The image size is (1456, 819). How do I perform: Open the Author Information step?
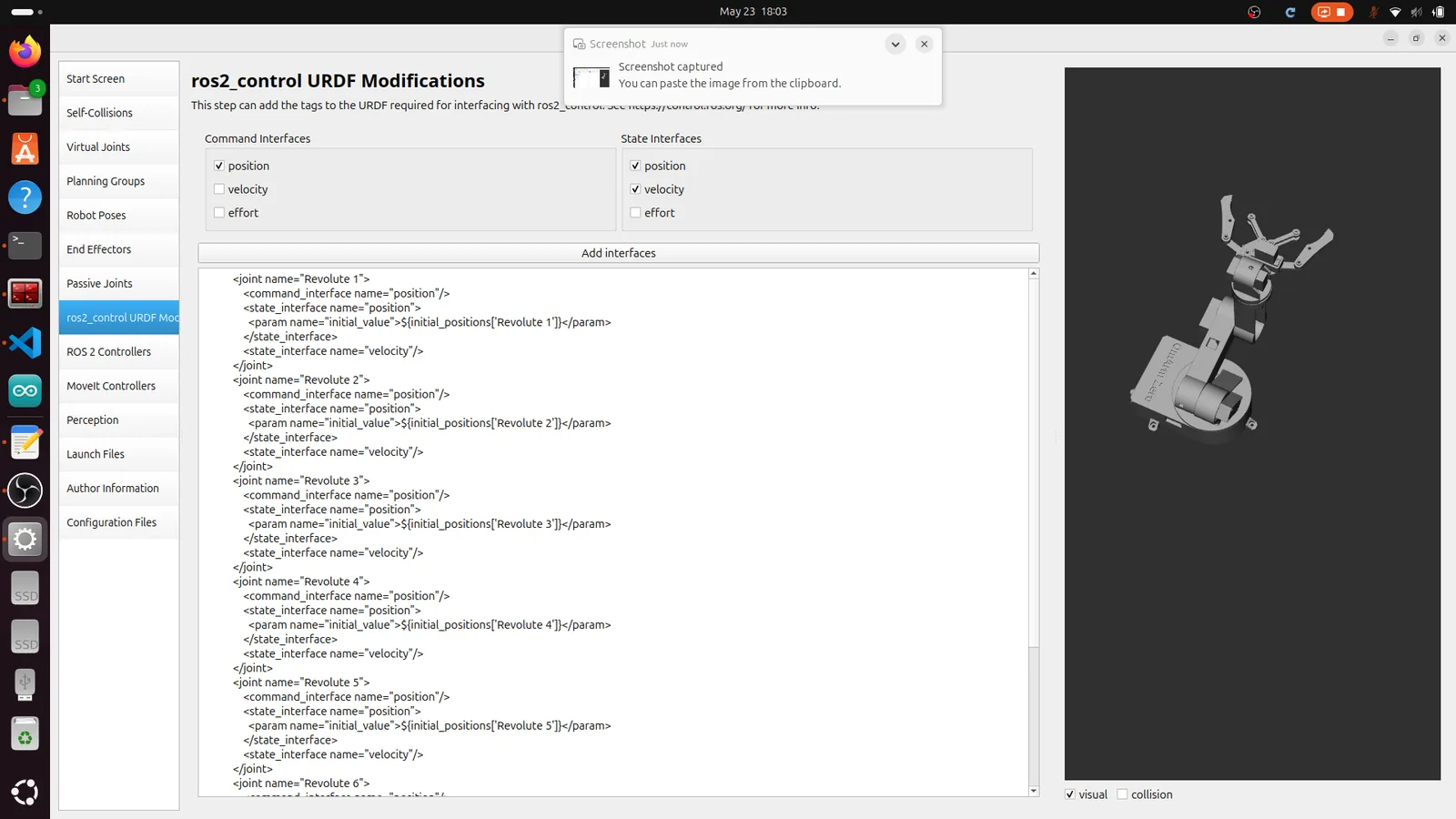[119, 489]
